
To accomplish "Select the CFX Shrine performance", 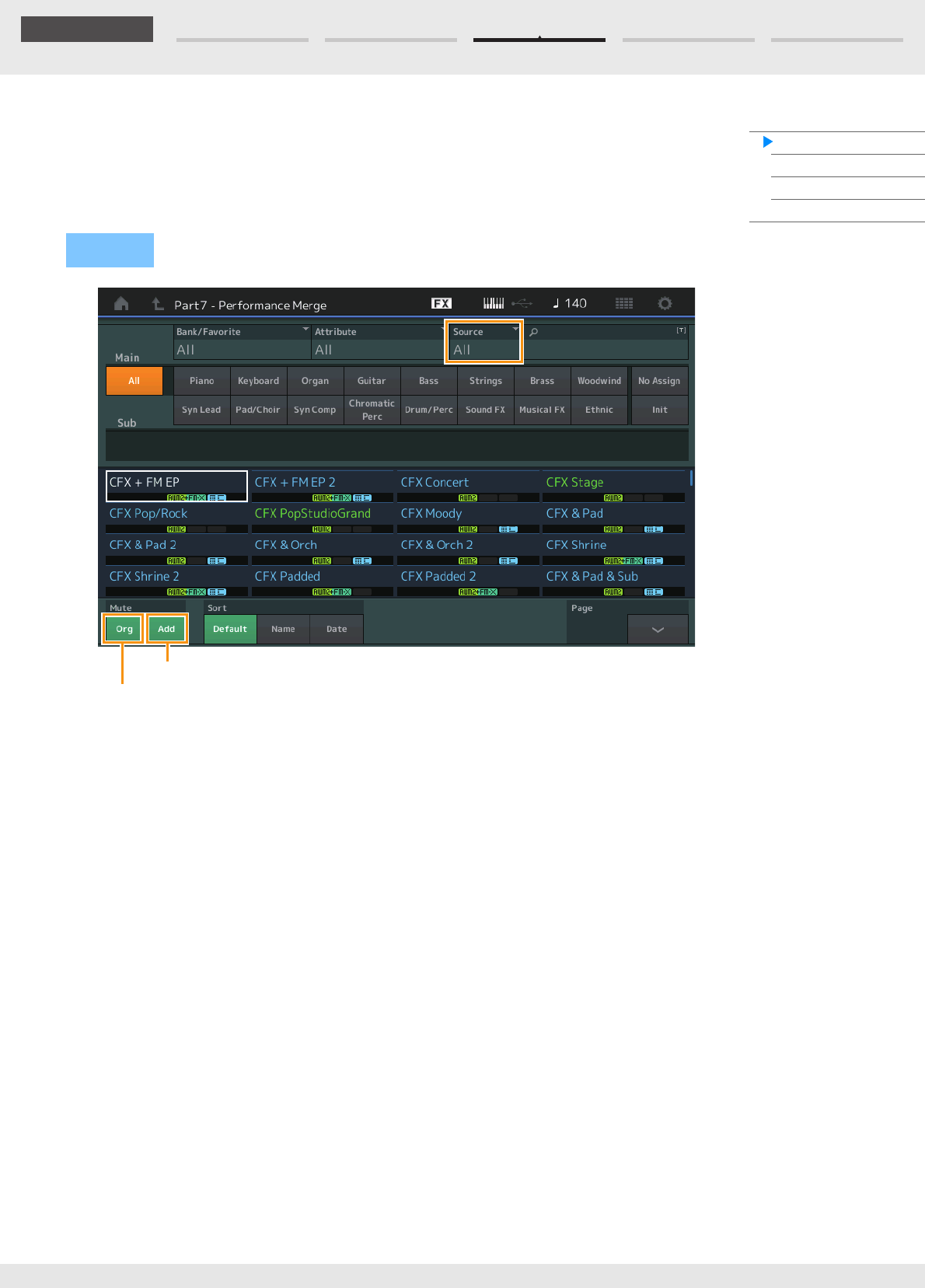I will click(x=613, y=550).
